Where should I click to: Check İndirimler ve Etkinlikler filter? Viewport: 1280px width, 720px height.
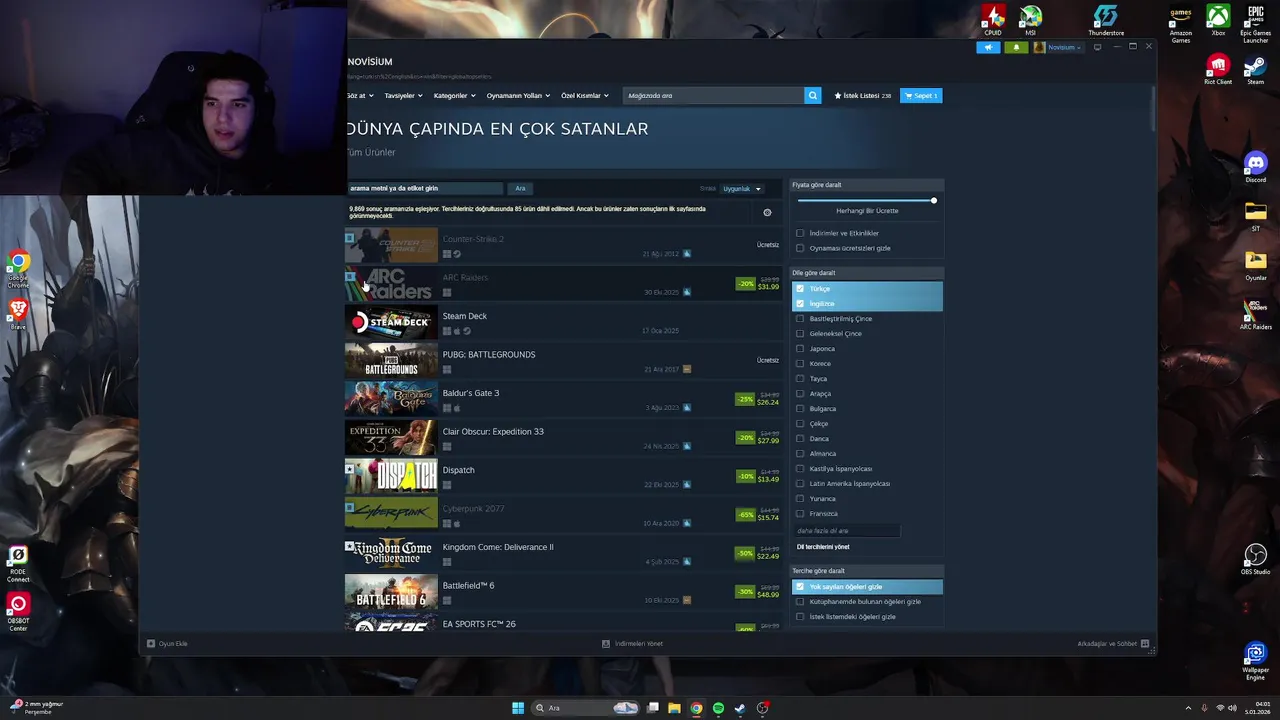[800, 233]
